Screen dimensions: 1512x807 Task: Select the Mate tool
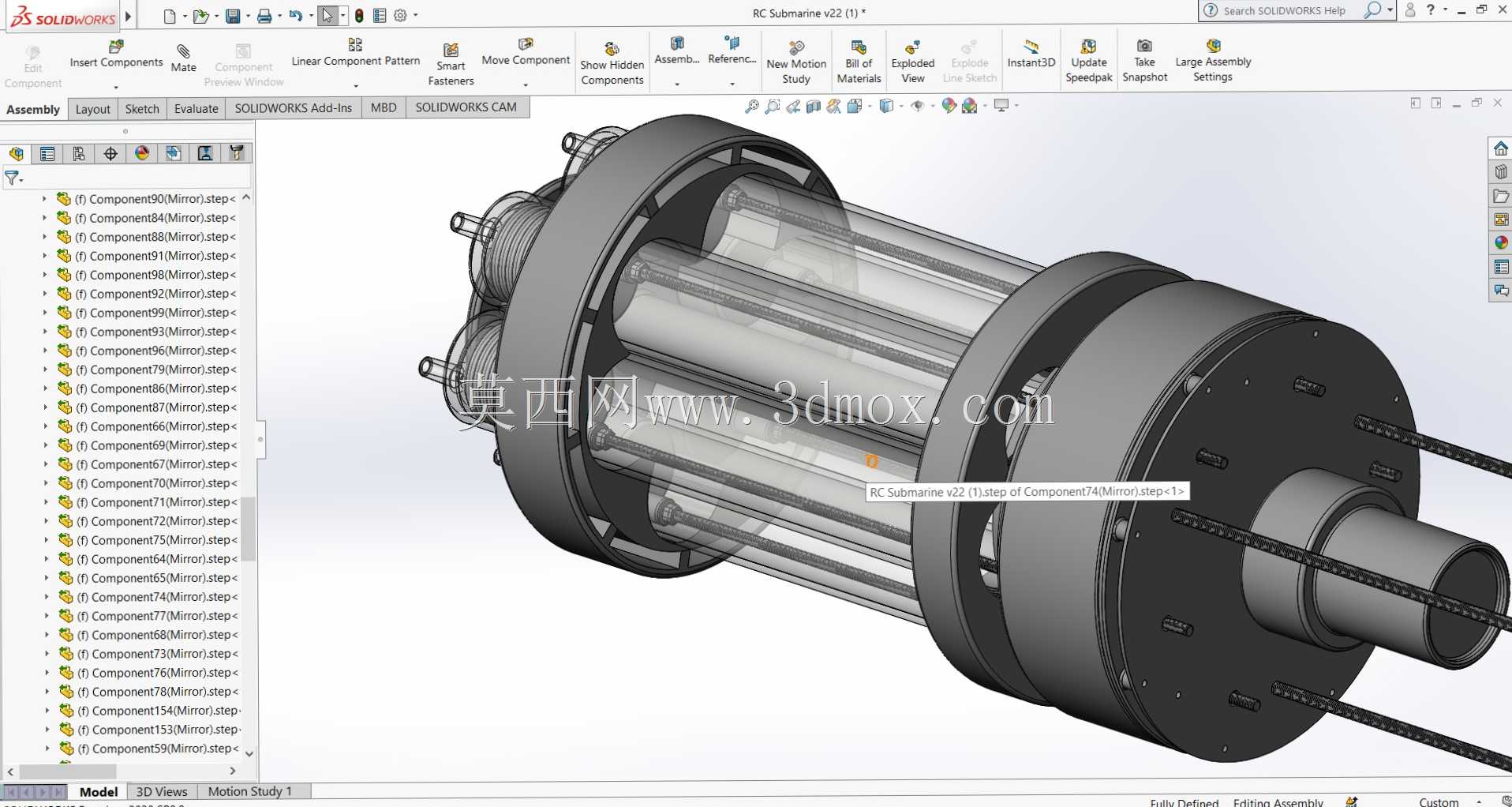click(183, 59)
